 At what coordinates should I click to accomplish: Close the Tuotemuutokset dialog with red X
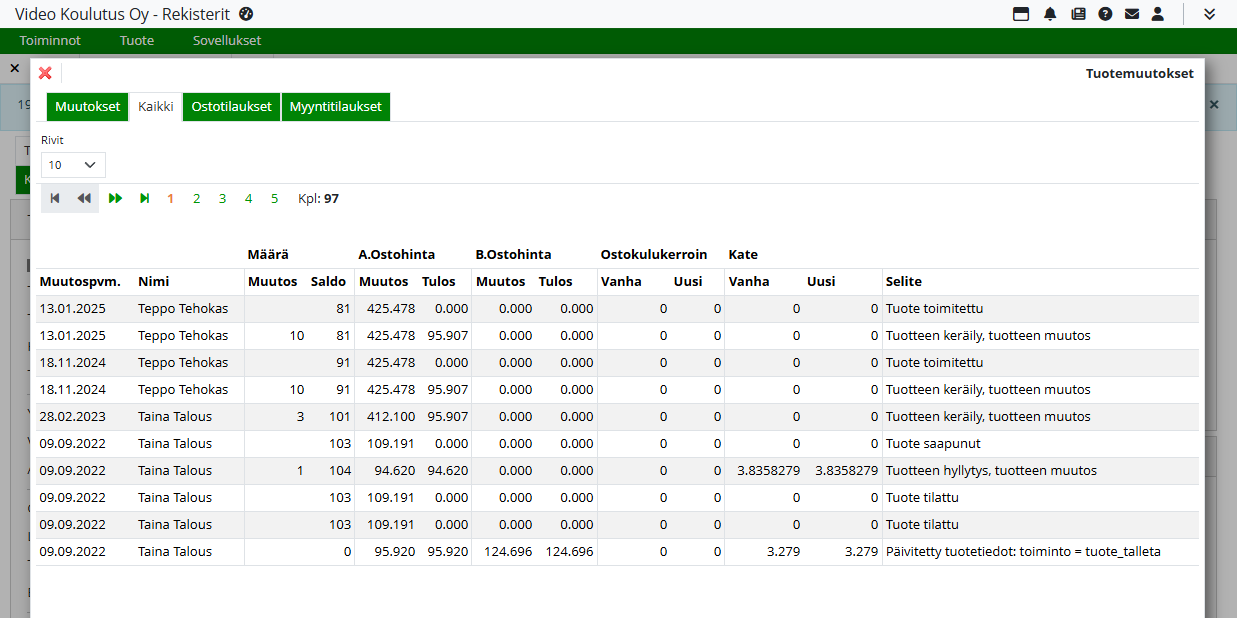click(45, 73)
